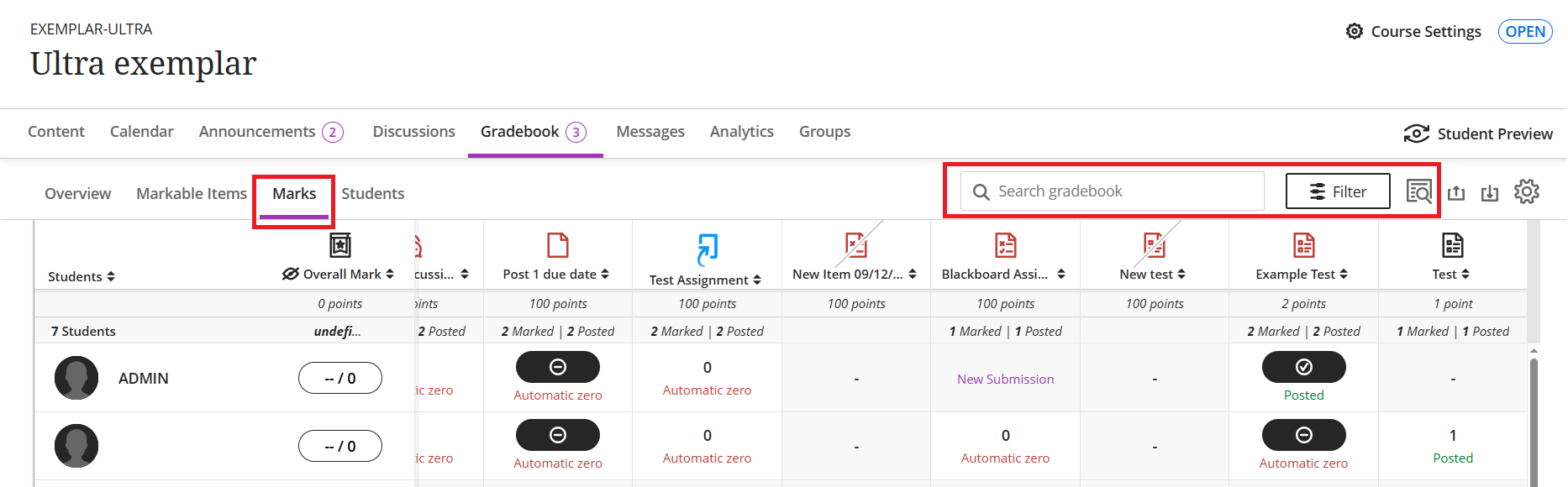The width and height of the screenshot is (1568, 487).
Task: Click the Filter button
Action: click(x=1338, y=191)
